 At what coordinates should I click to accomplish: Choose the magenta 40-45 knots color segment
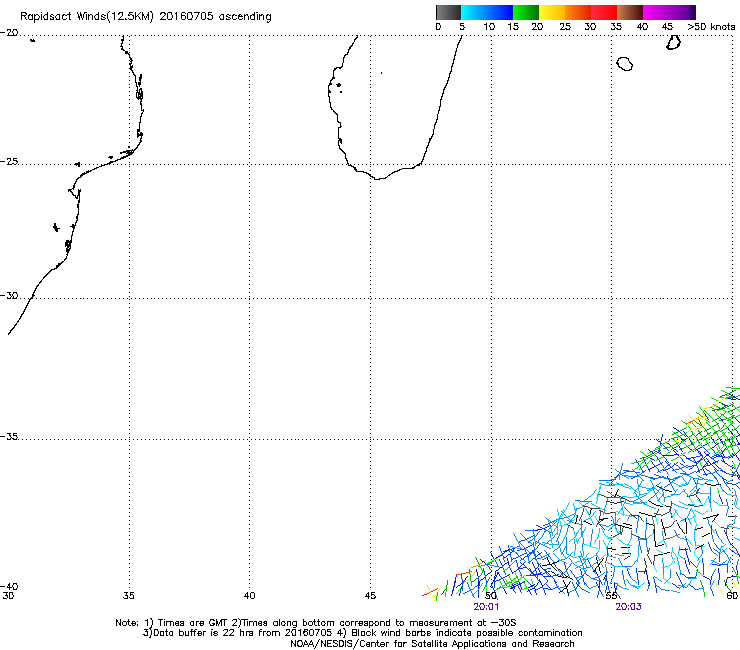[x=656, y=12]
